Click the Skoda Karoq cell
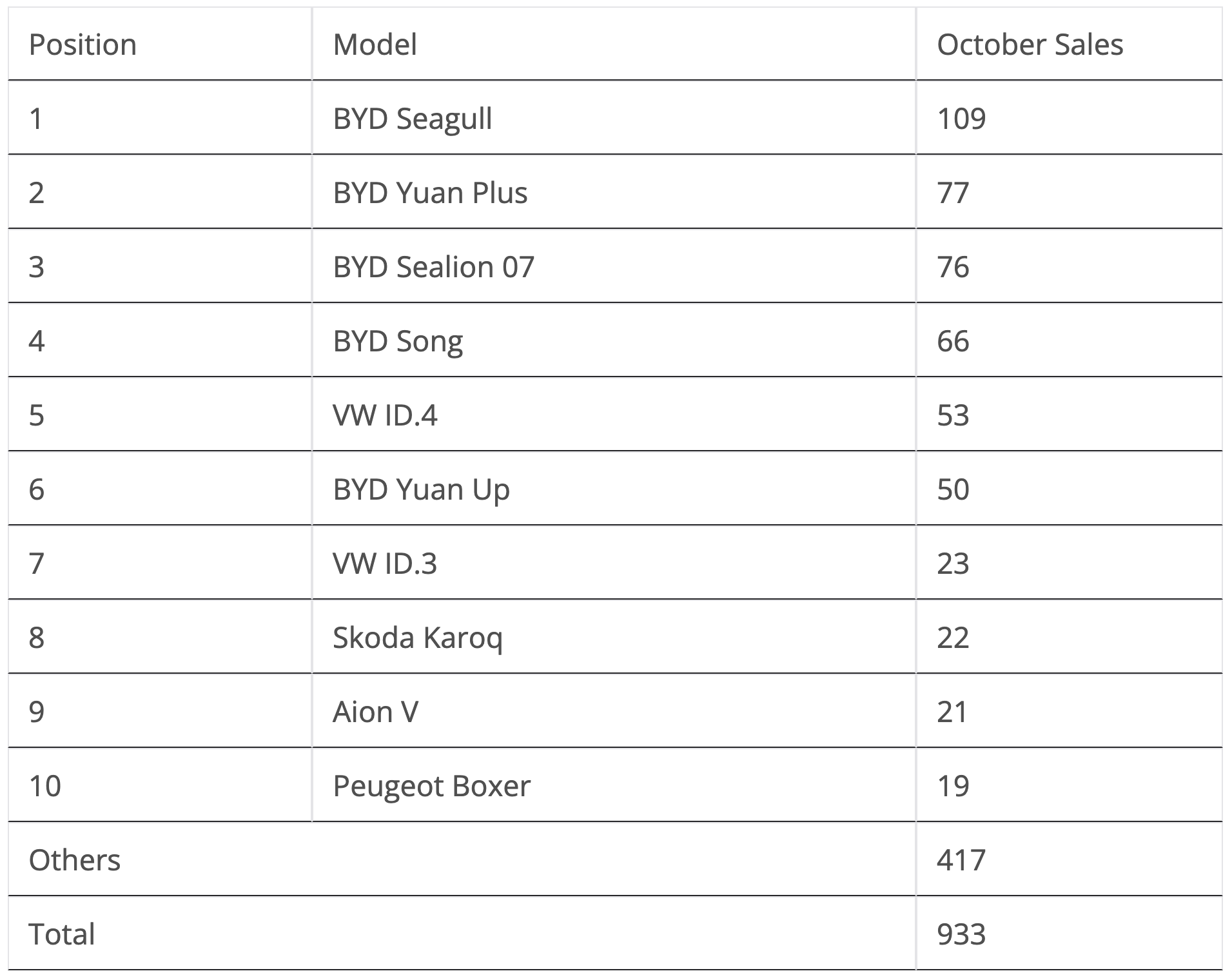1232x980 pixels. [417, 638]
